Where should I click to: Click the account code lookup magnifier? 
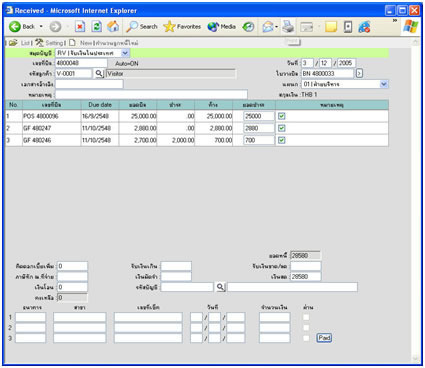point(220,287)
